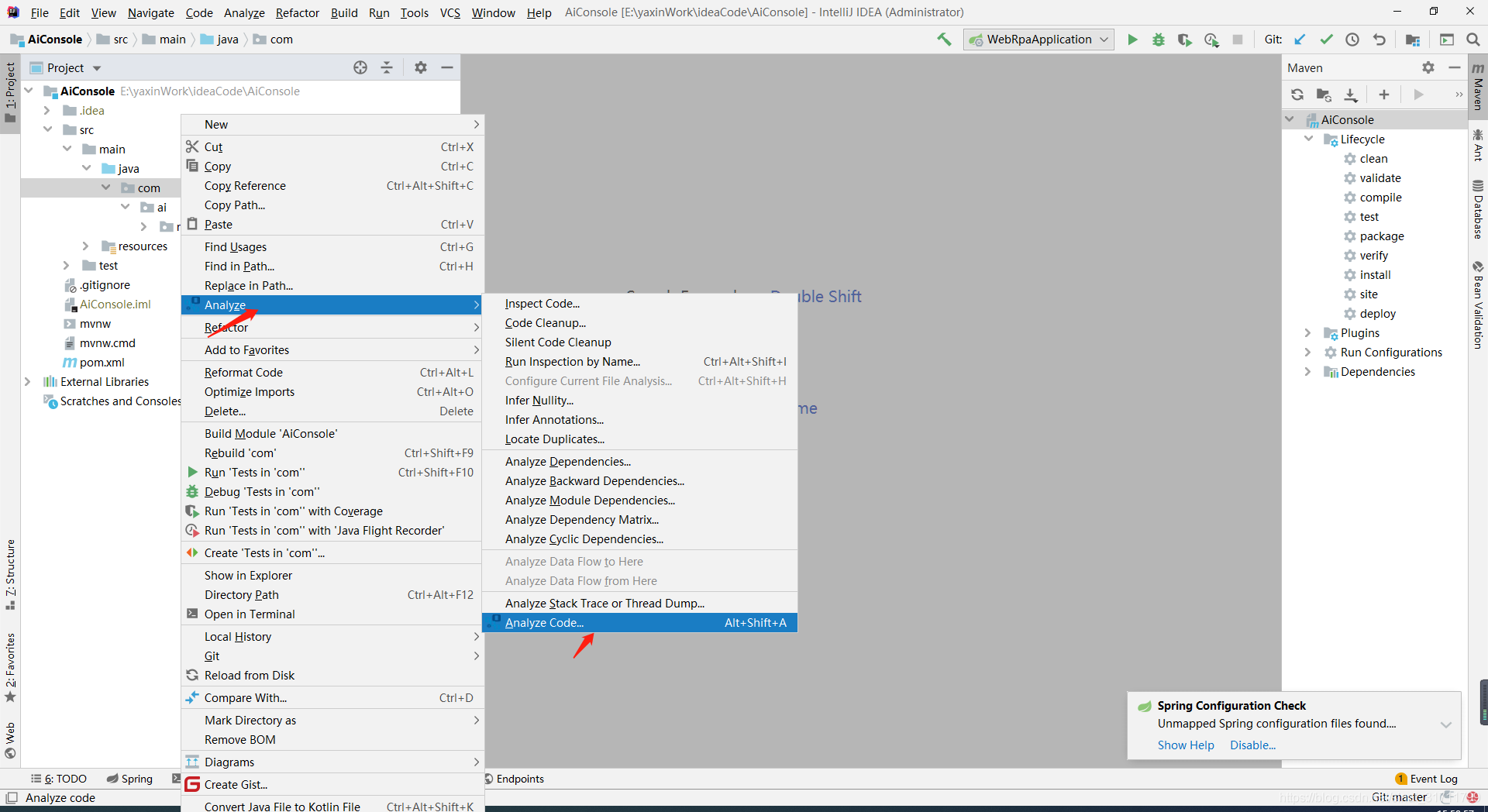The width and height of the screenshot is (1488, 812).
Task: Start debugging with the bug icon
Action: point(1159,40)
